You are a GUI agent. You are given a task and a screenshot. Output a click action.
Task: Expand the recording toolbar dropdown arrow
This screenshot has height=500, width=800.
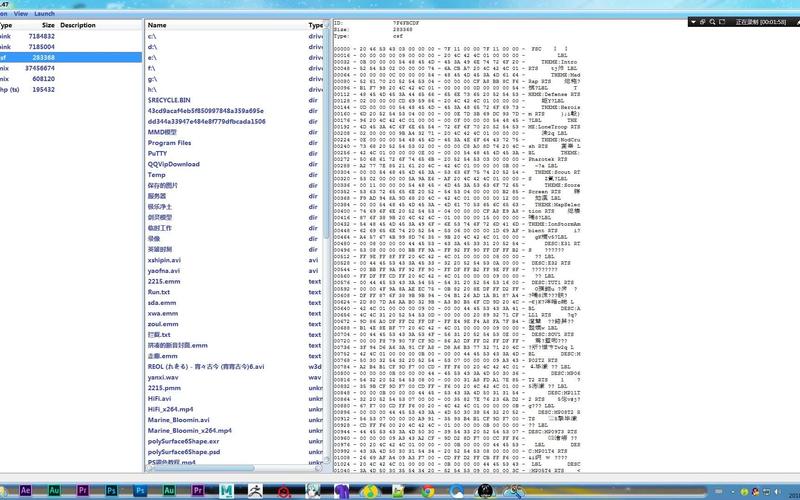pos(693,22)
